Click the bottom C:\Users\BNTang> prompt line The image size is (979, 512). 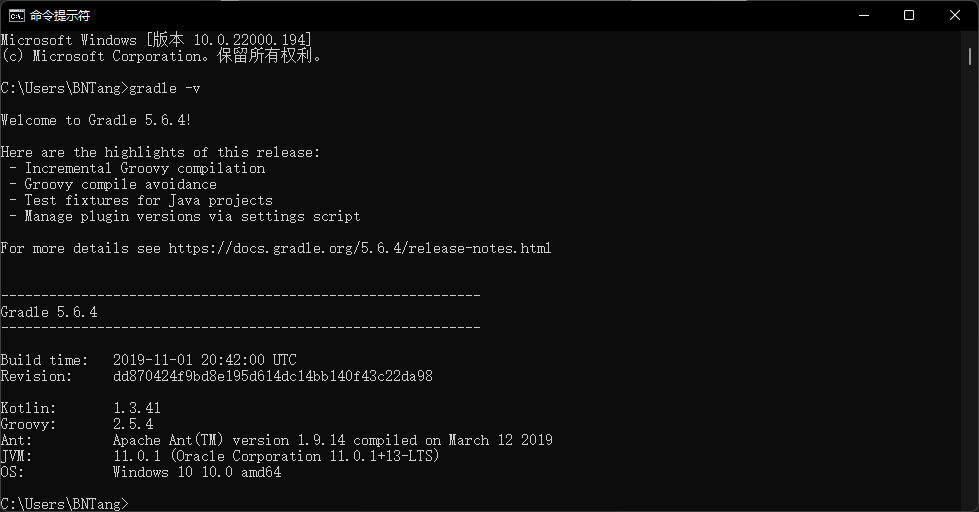(64, 504)
